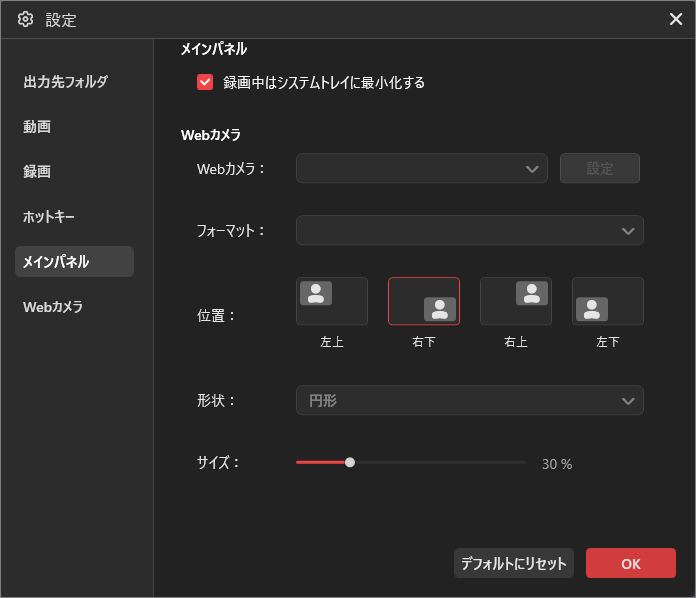The height and width of the screenshot is (598, 696).
Task: Open the Webカメラ device dropdown
Action: [422, 168]
